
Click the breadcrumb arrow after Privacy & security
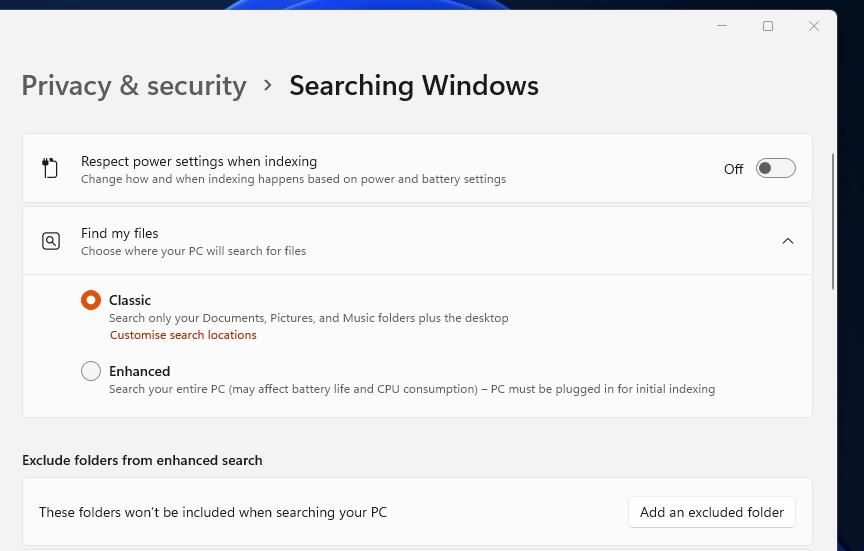(x=268, y=85)
